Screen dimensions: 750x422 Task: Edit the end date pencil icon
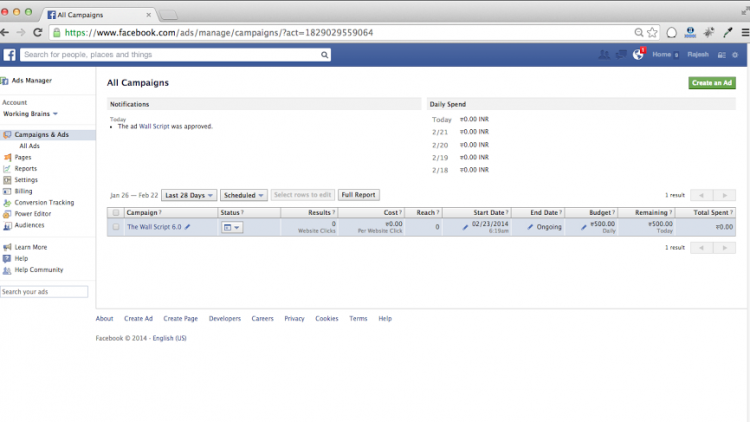tap(530, 227)
